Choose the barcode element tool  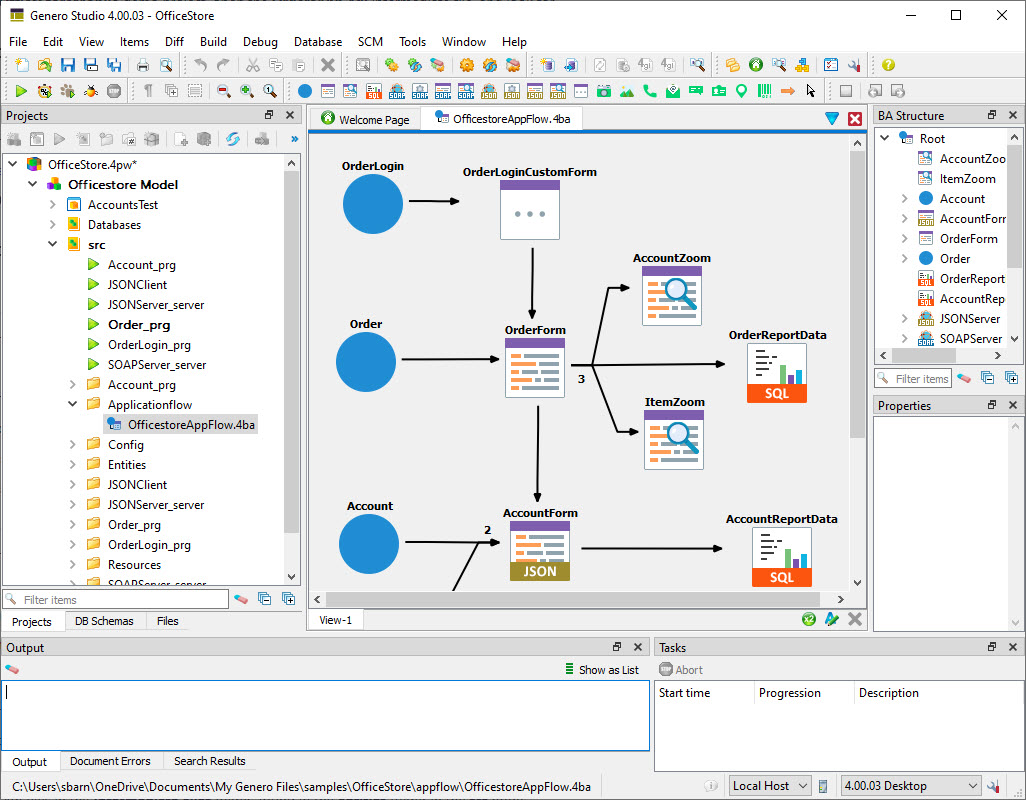point(764,92)
